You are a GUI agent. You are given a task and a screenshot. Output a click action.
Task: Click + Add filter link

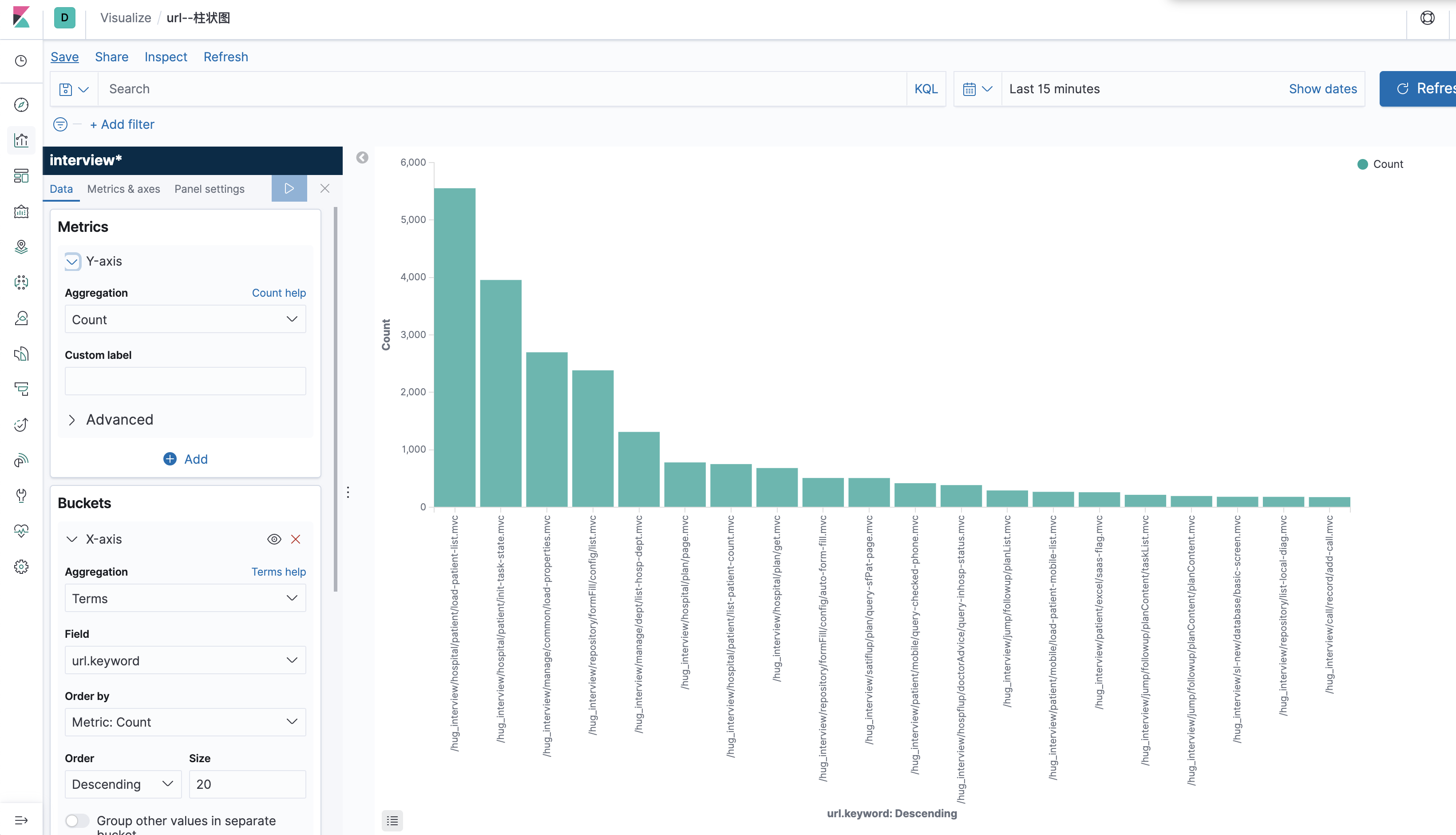coord(122,124)
